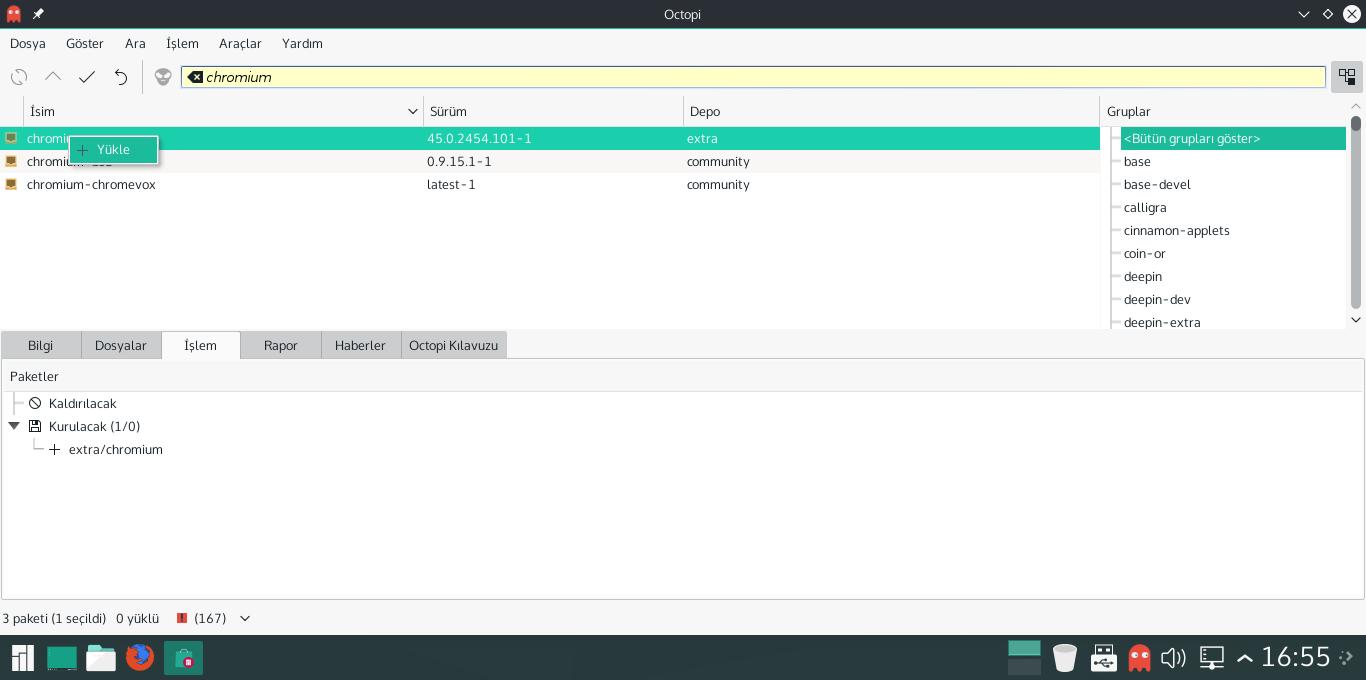The image size is (1366, 680).
Task: Select the coin-or group
Action: [1145, 253]
